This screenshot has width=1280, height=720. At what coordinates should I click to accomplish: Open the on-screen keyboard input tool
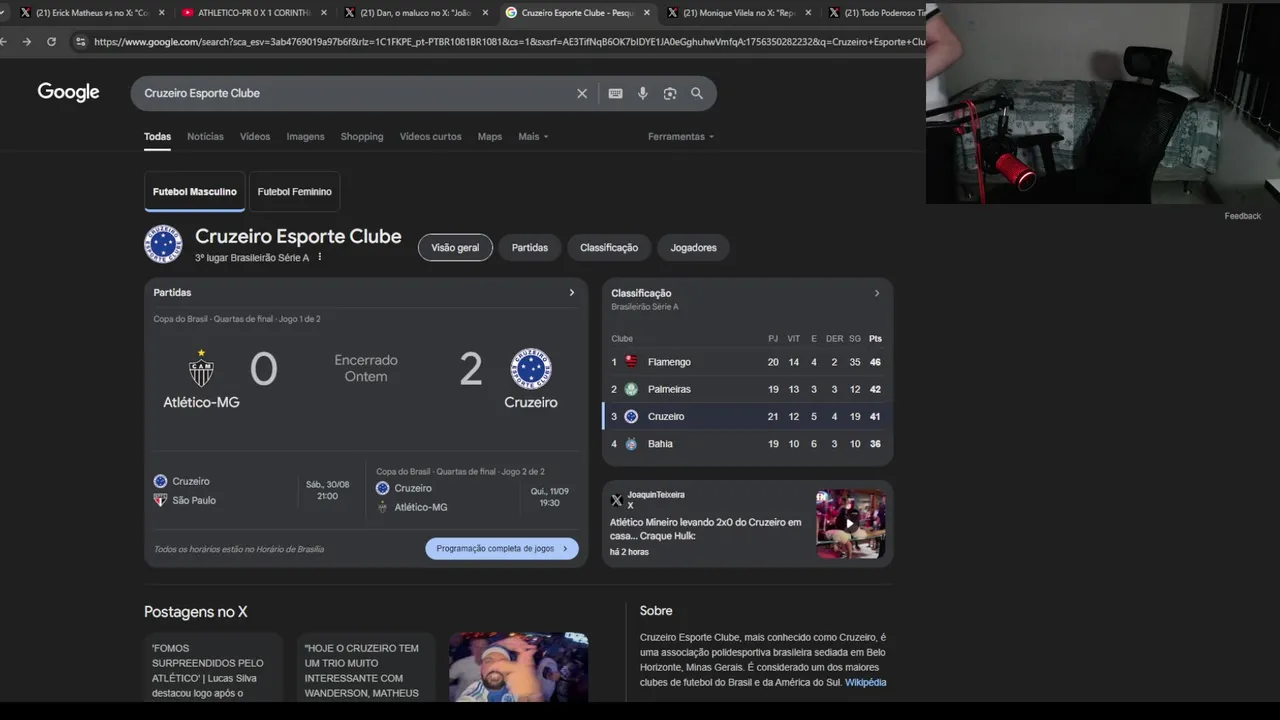coord(615,93)
